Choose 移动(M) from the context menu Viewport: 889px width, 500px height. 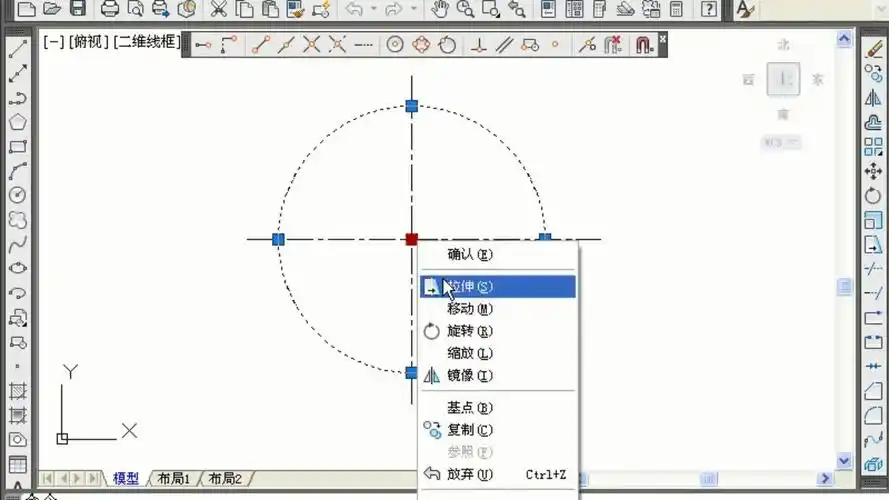click(498, 309)
